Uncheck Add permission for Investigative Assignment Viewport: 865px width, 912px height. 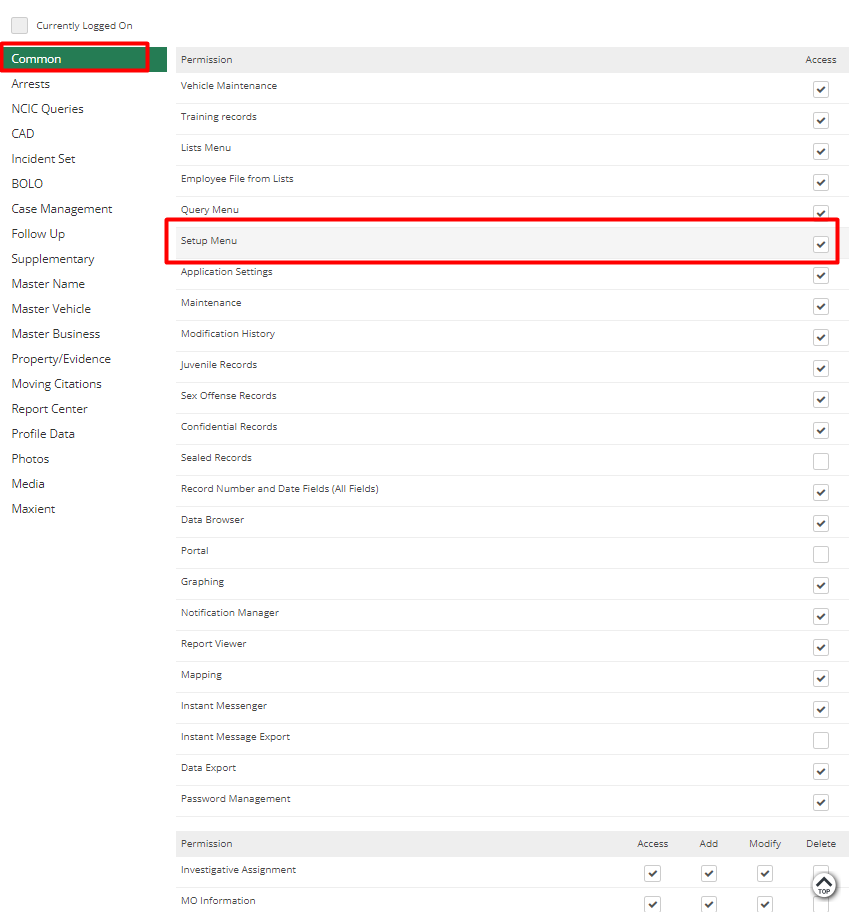(709, 873)
